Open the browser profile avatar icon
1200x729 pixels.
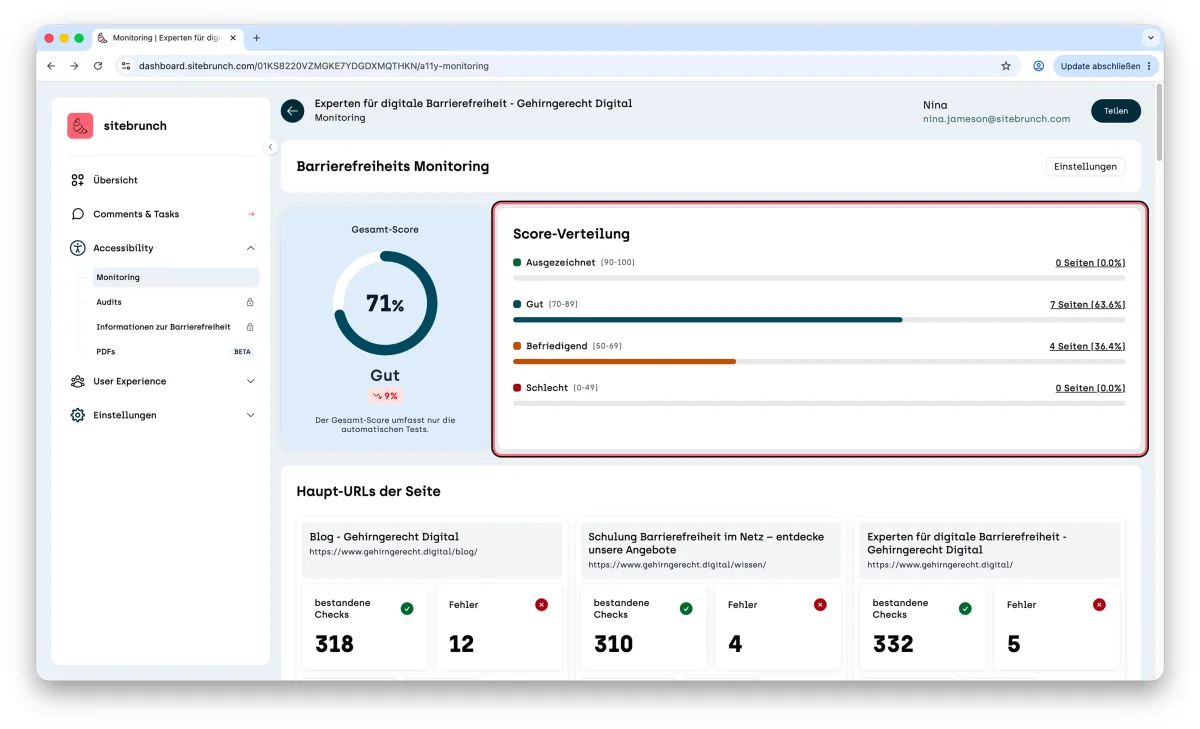pos(1039,66)
